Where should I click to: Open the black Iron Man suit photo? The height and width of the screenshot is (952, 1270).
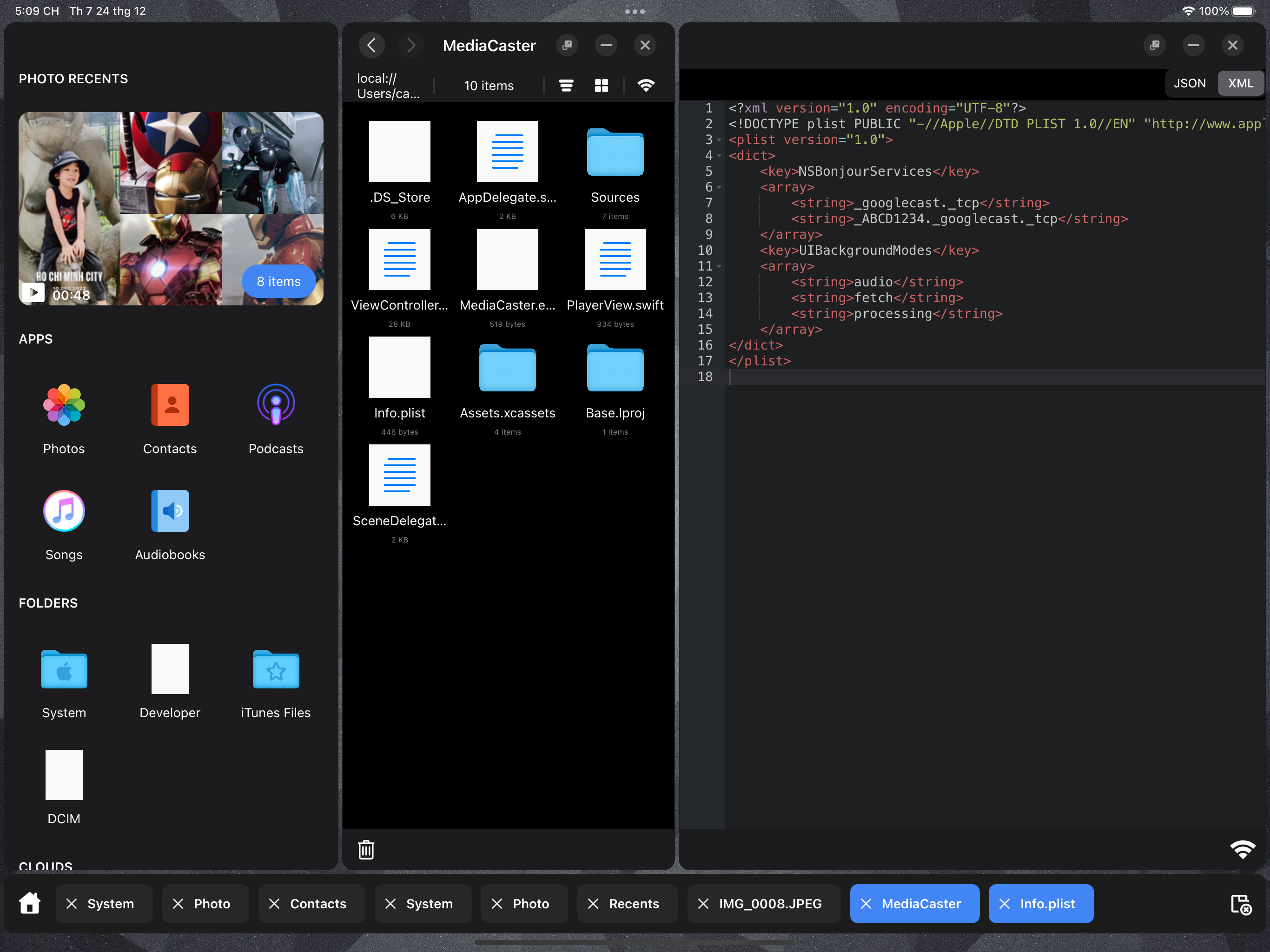[272, 163]
